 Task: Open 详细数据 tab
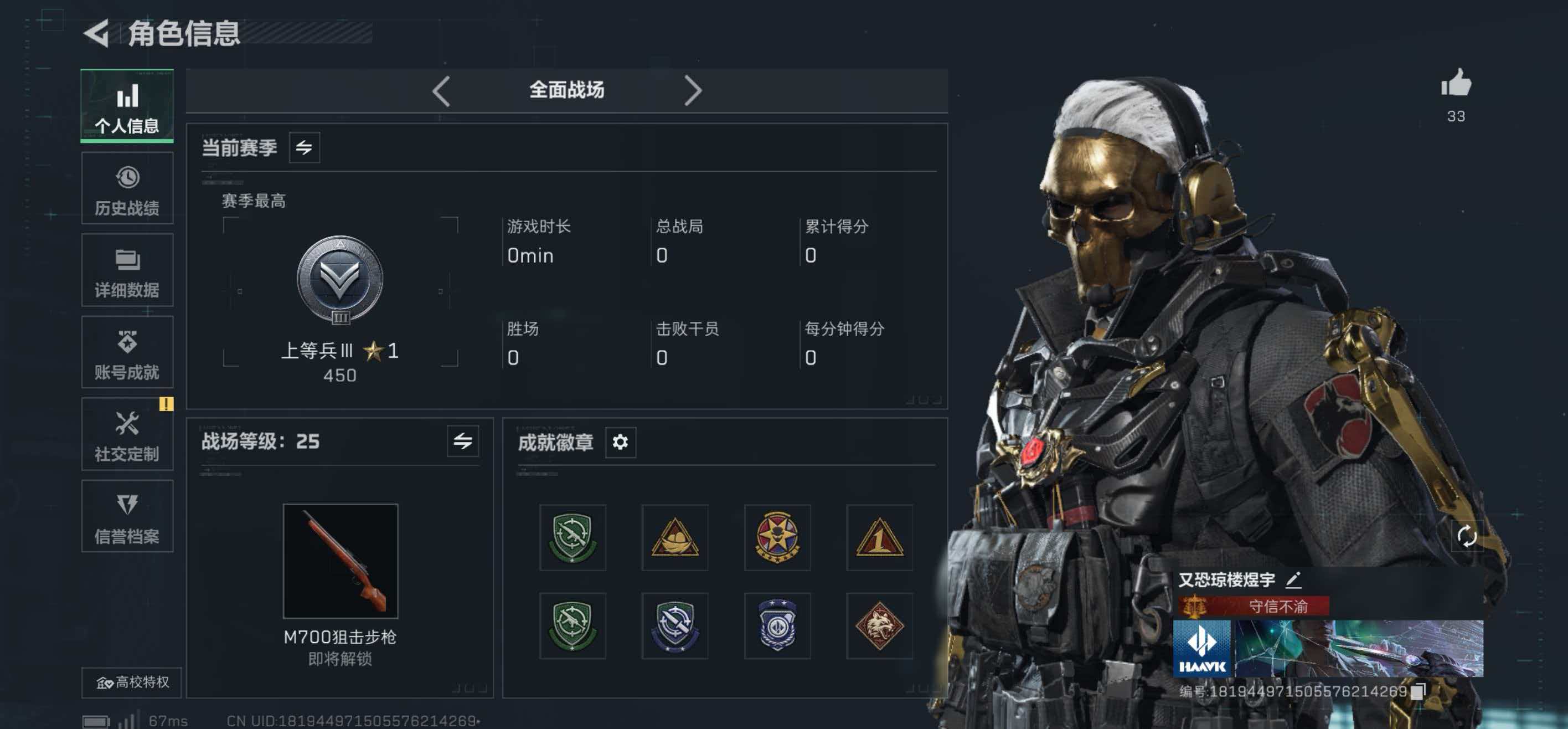point(127,270)
